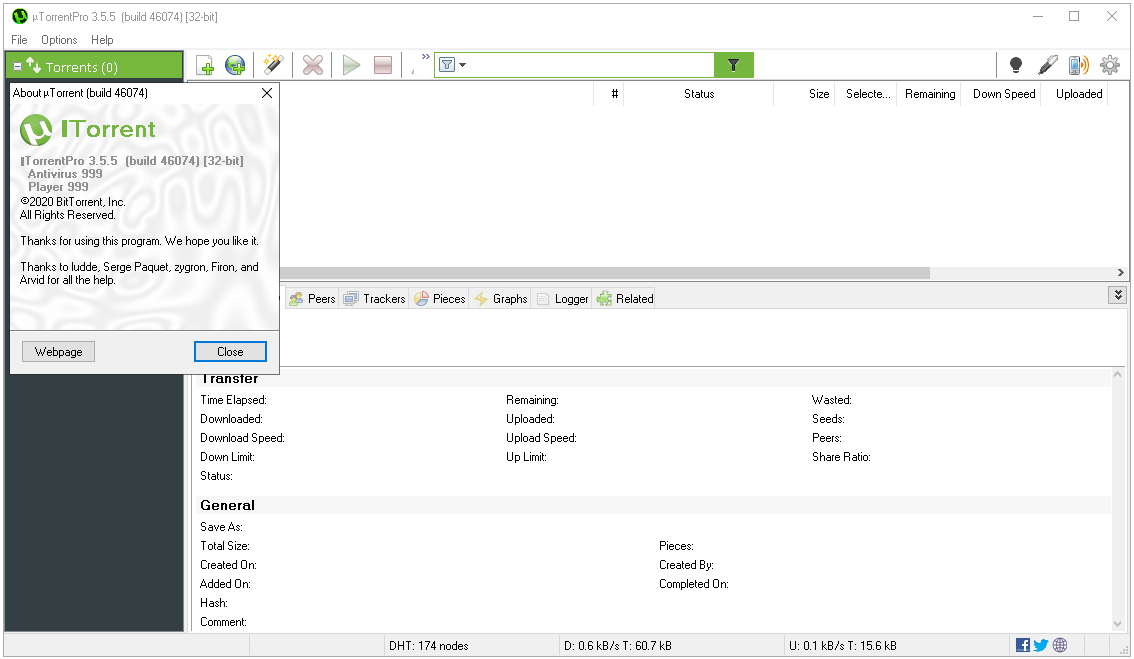Click the green filter funnel button
The image size is (1134, 659).
coord(733,65)
